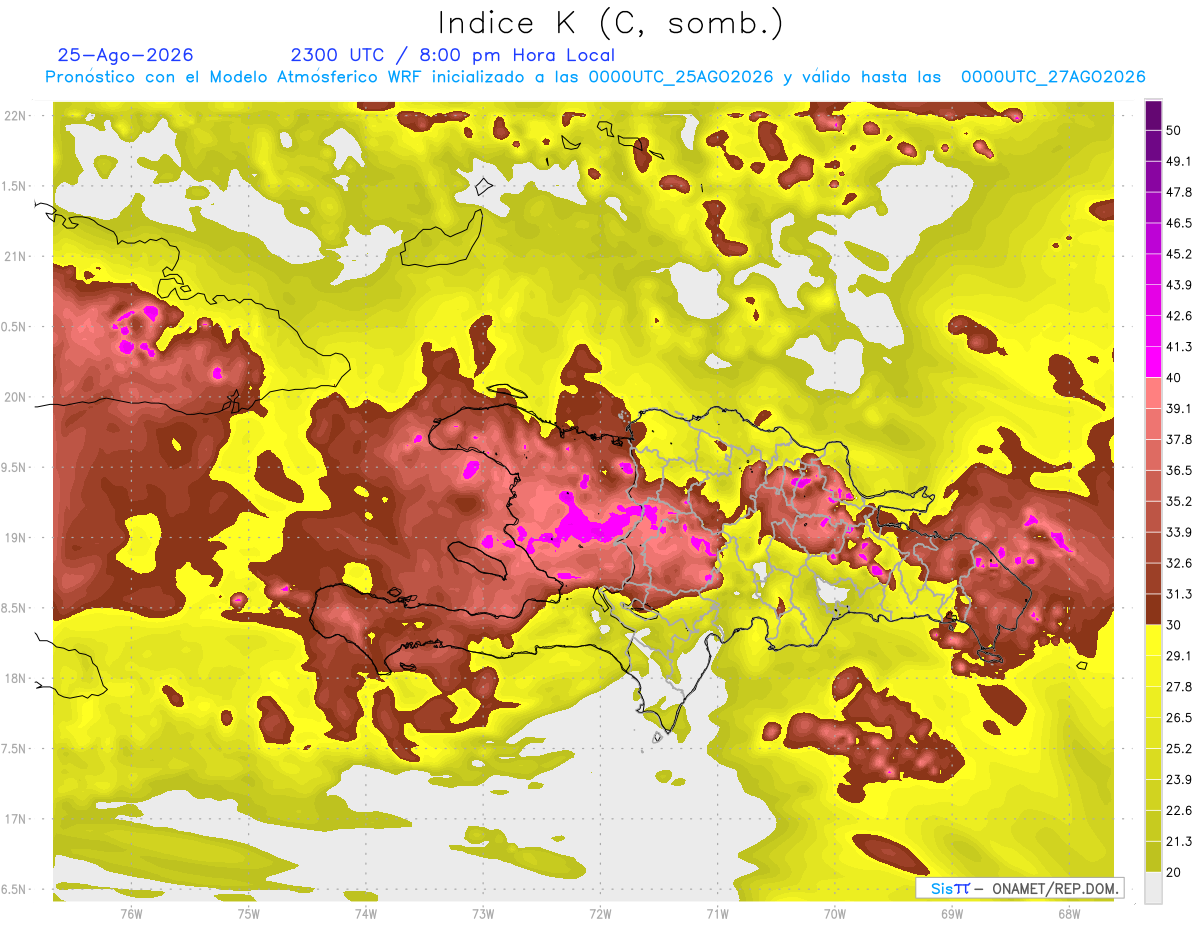Click the '71W' longitude label
Screen dimensions: 1200x927
pos(717,913)
